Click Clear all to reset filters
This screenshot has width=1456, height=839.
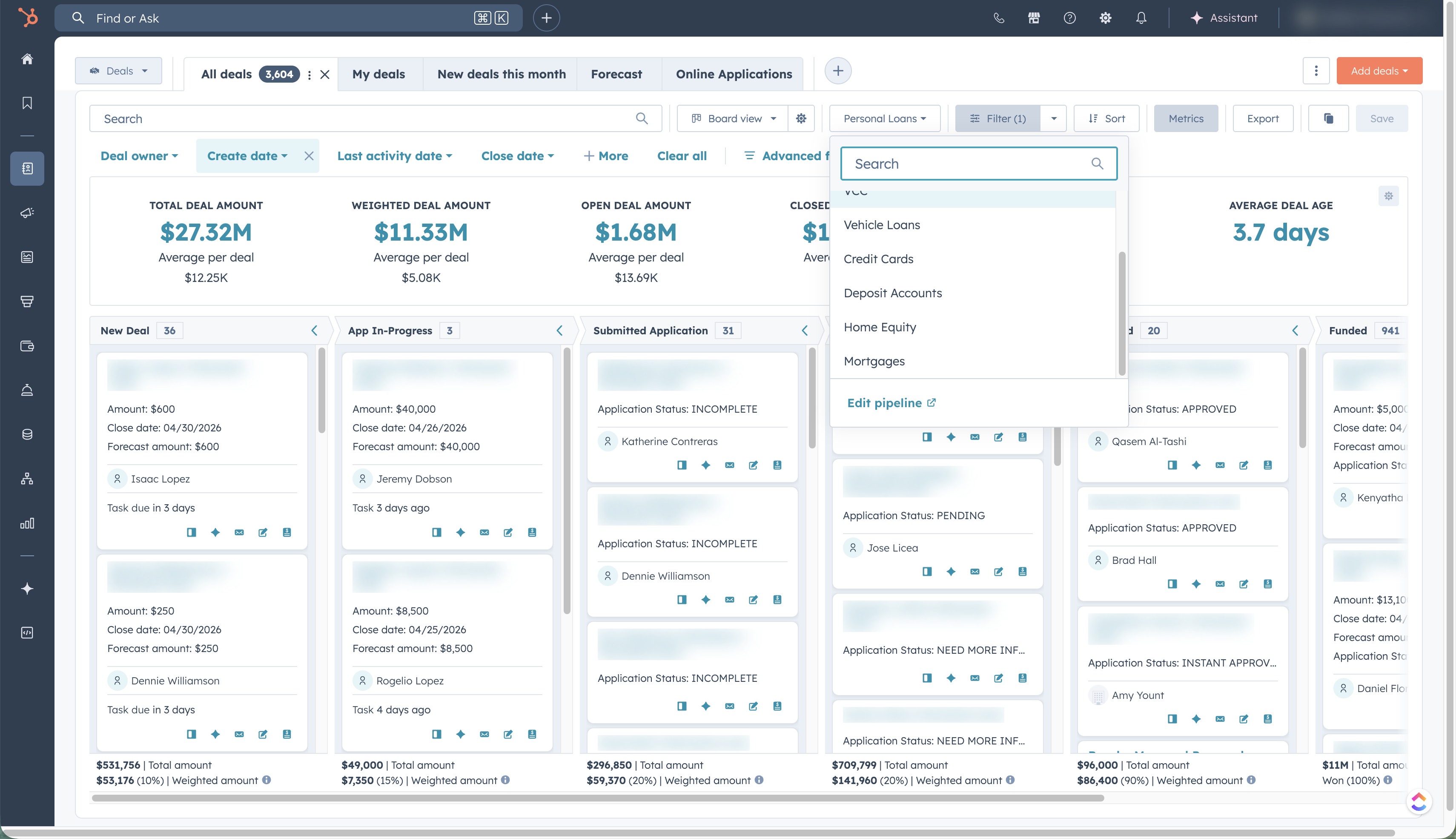(681, 155)
